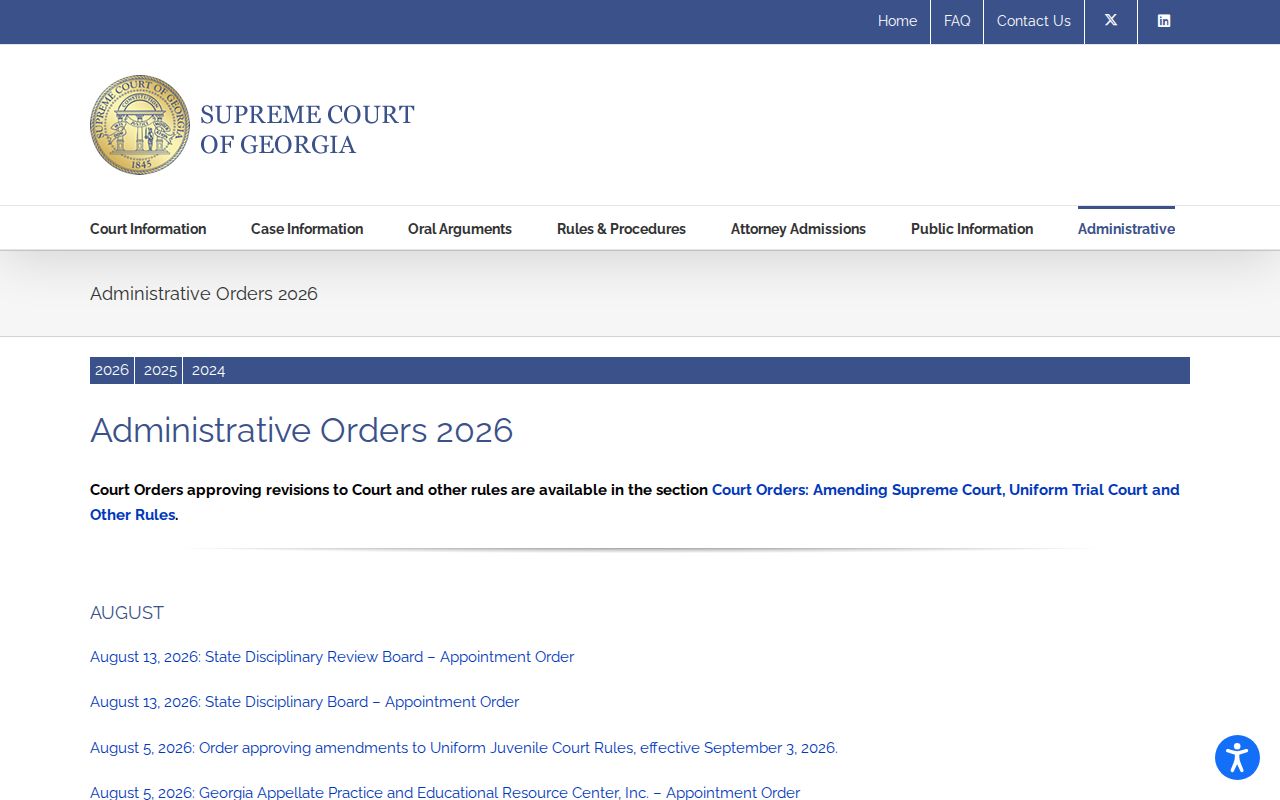Open the FAQ link

pyautogui.click(x=957, y=21)
